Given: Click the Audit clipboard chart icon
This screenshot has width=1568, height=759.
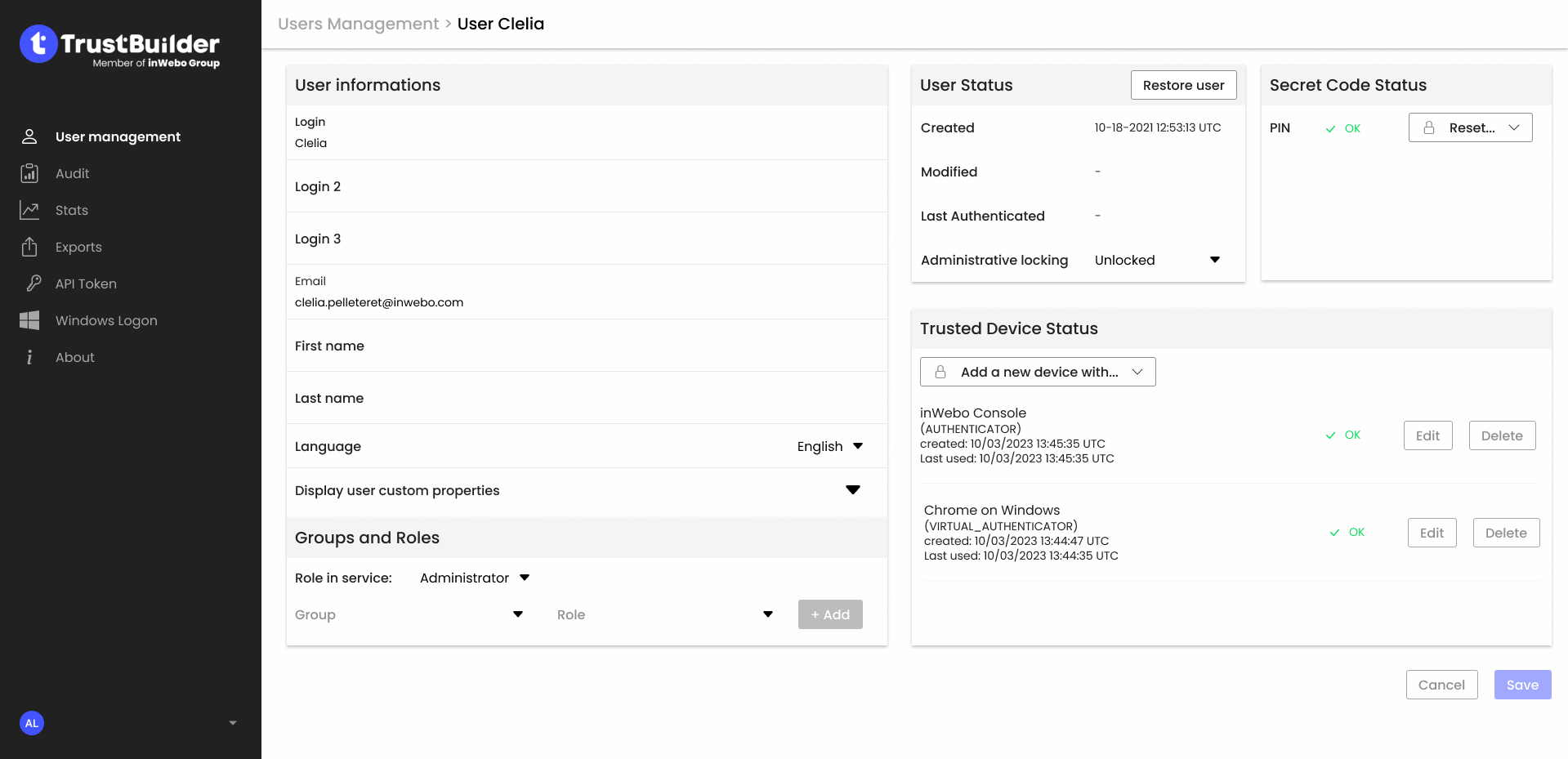Looking at the screenshot, I should point(29,173).
